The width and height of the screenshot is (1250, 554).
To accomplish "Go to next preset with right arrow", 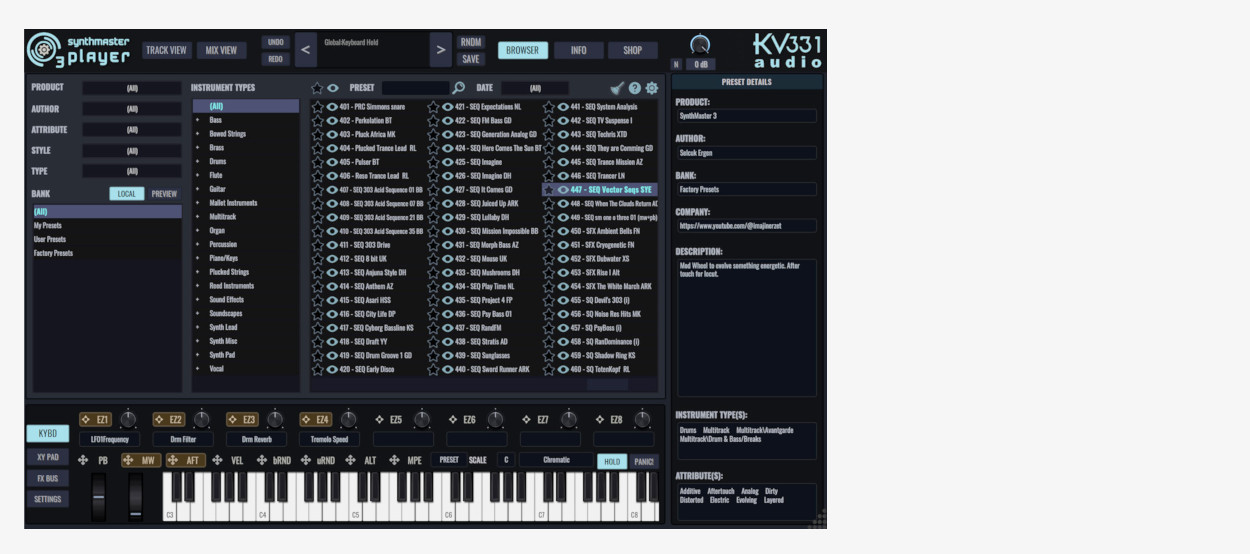I will (x=441, y=50).
